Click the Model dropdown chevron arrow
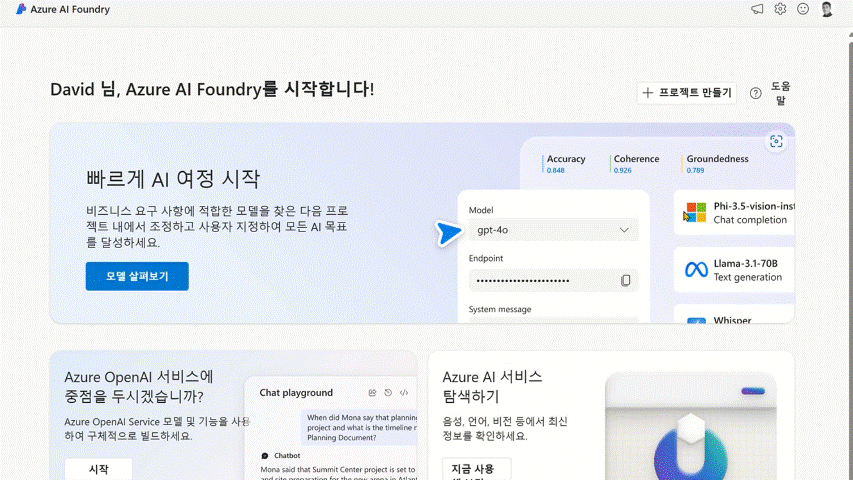 624,230
